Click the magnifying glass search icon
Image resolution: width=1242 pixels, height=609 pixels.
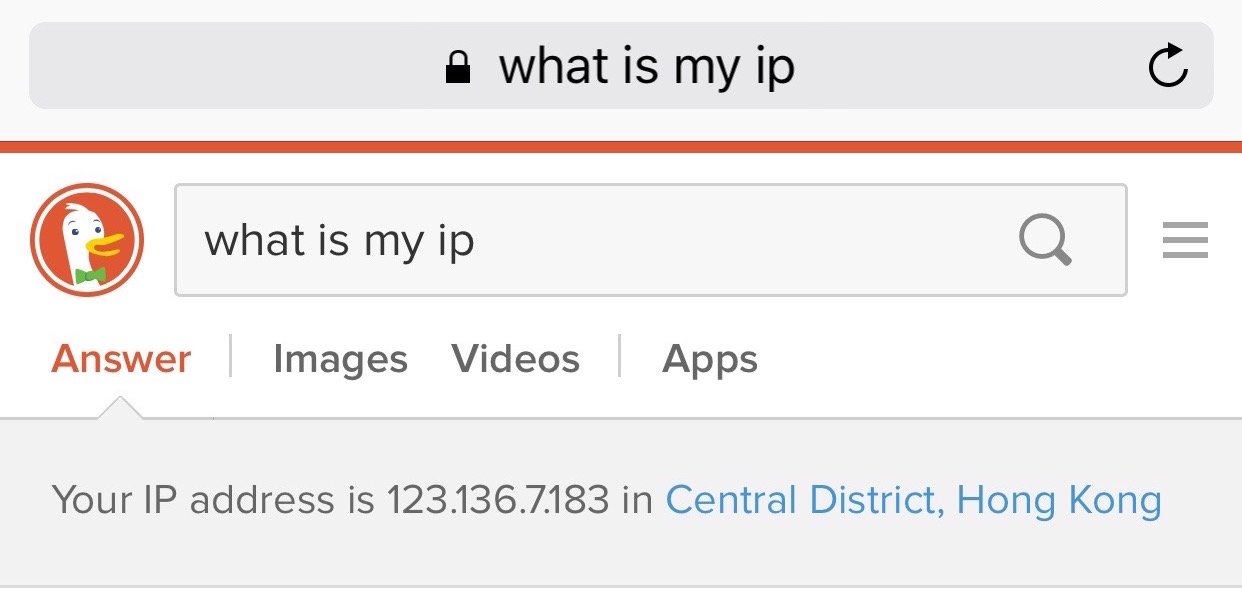click(1045, 240)
